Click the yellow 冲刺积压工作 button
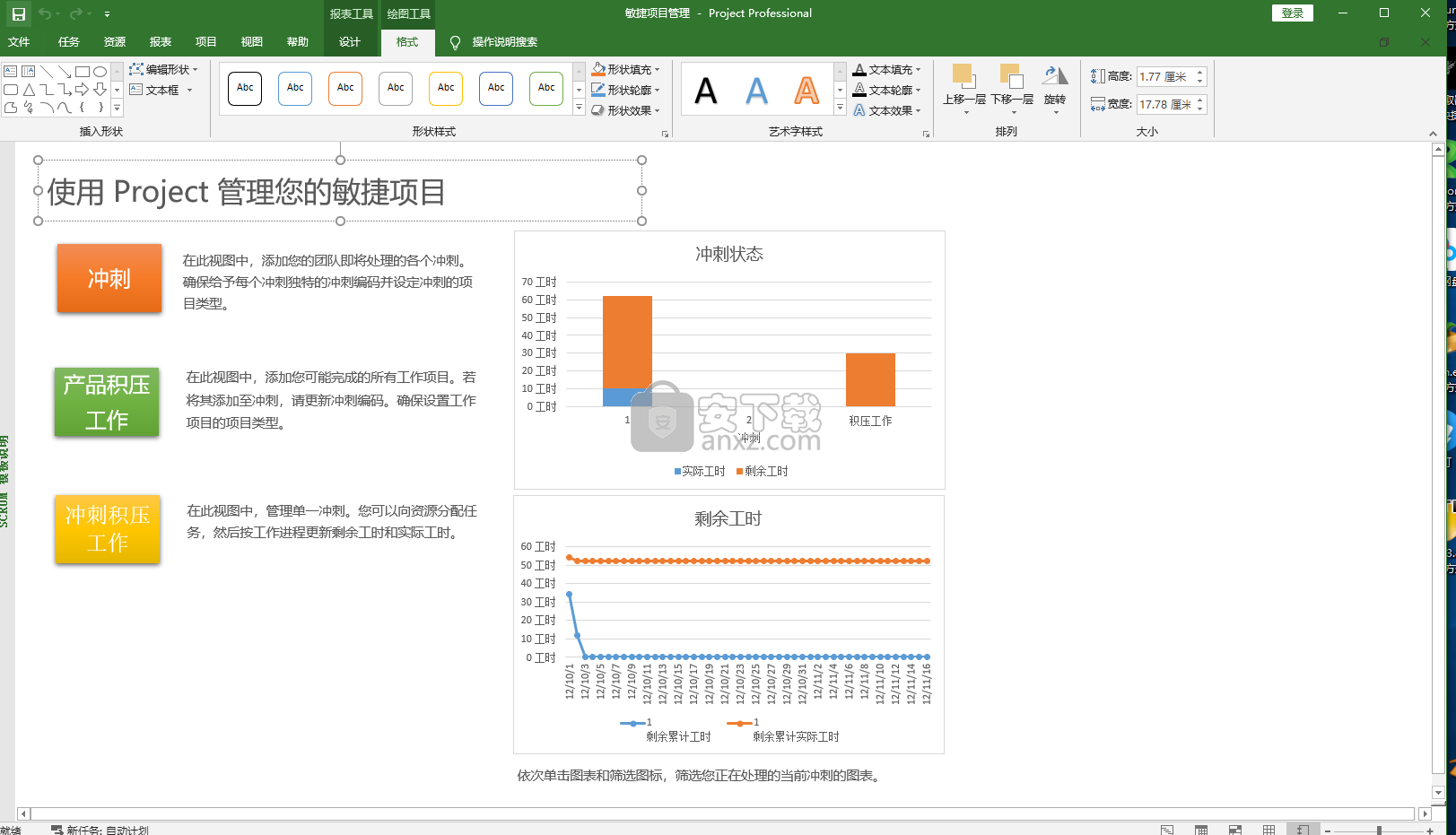 point(108,529)
